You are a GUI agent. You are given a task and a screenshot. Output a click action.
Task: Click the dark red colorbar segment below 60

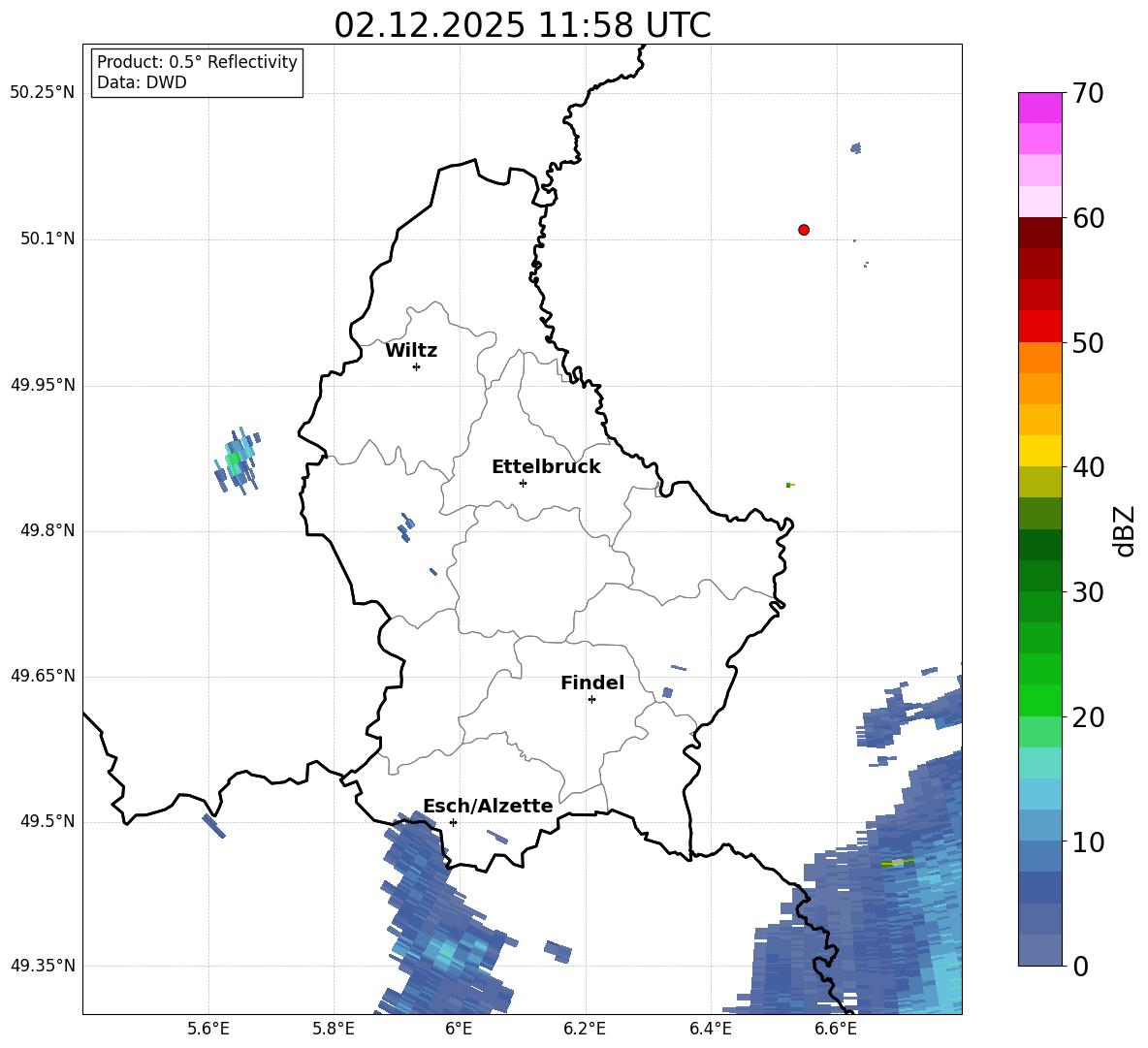pyautogui.click(x=1039, y=233)
